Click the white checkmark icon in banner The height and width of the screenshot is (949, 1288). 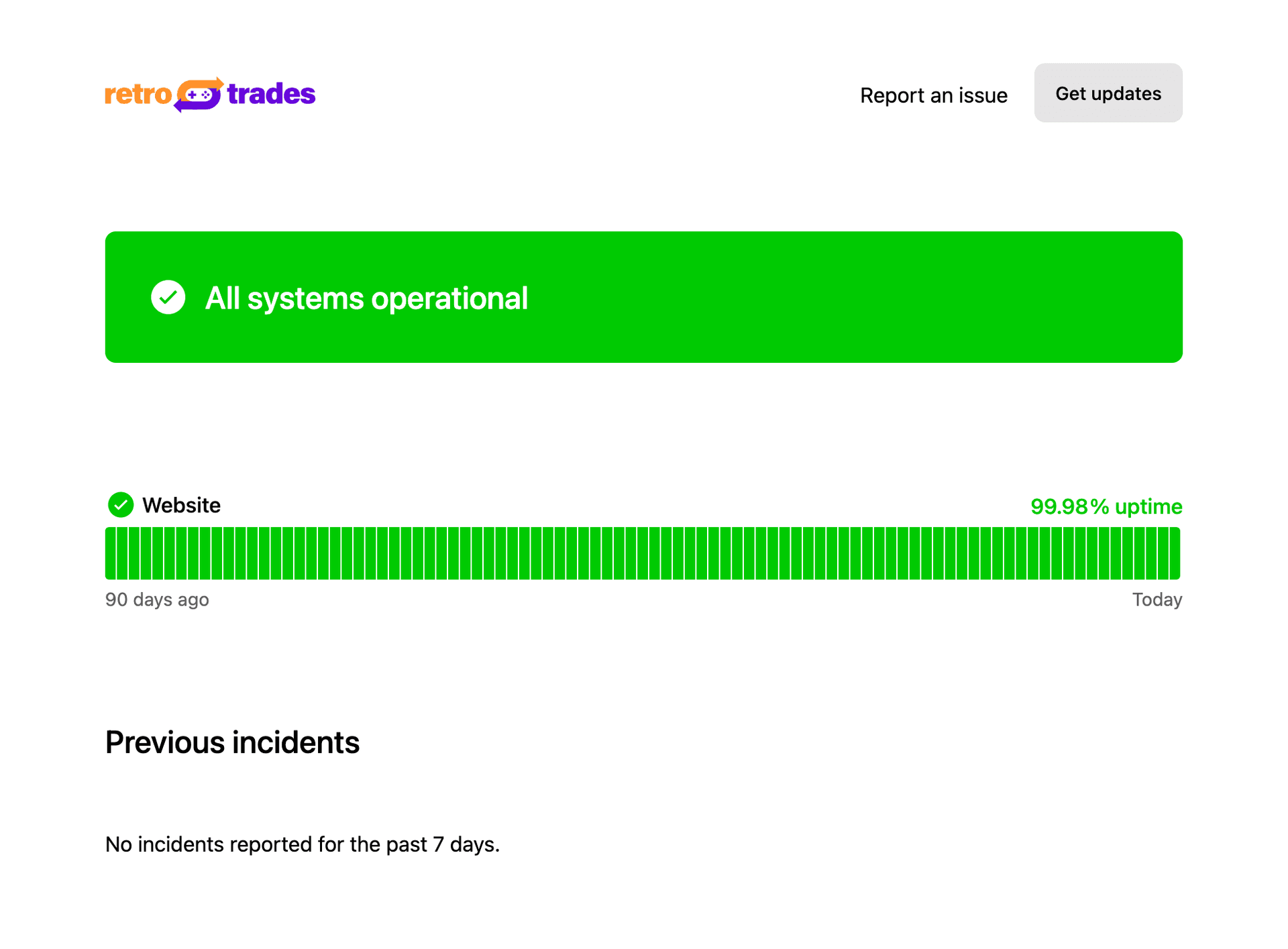point(168,297)
